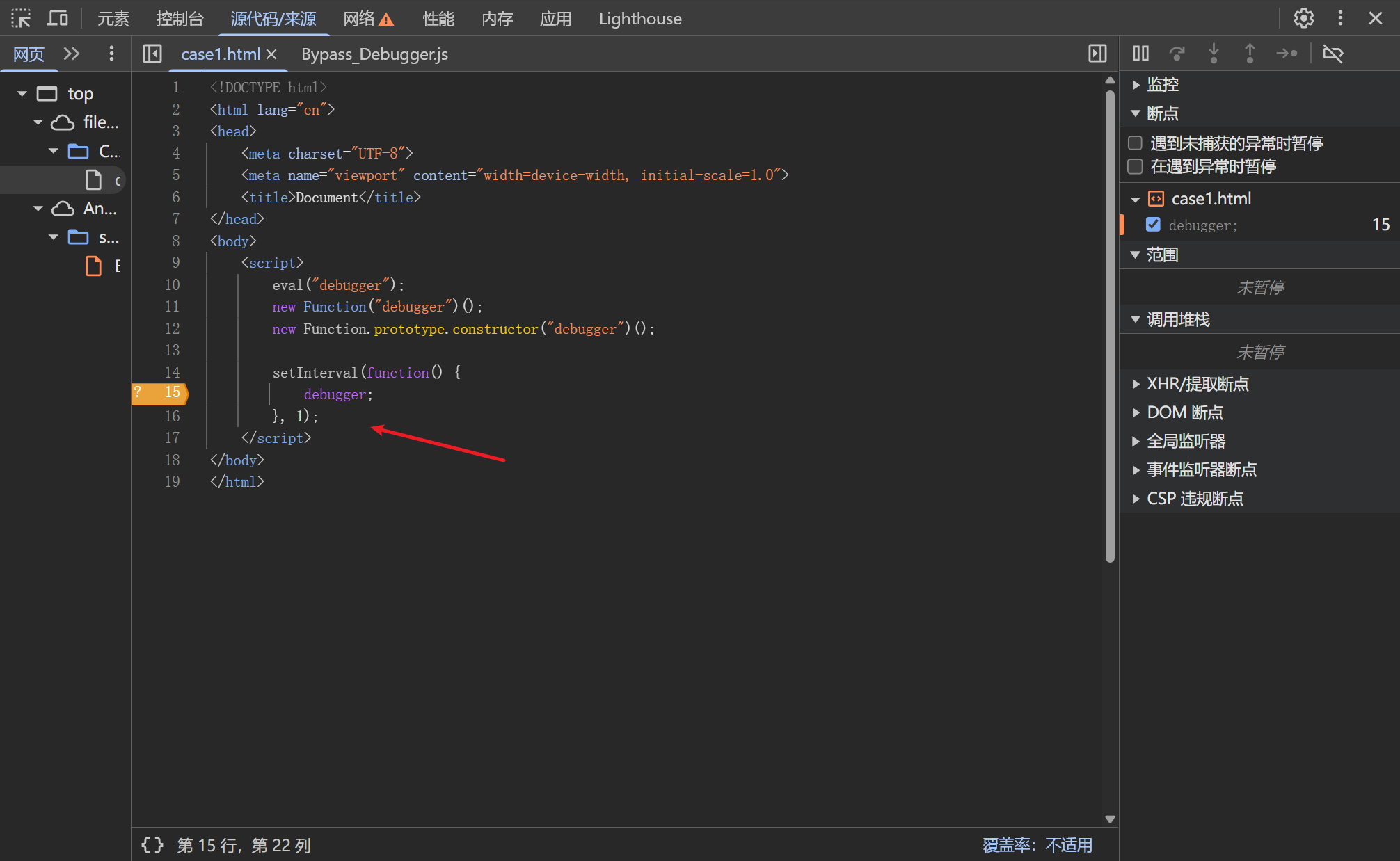1400x861 pixels.
Task: Open the 内存 (Memory) tab
Action: [498, 19]
